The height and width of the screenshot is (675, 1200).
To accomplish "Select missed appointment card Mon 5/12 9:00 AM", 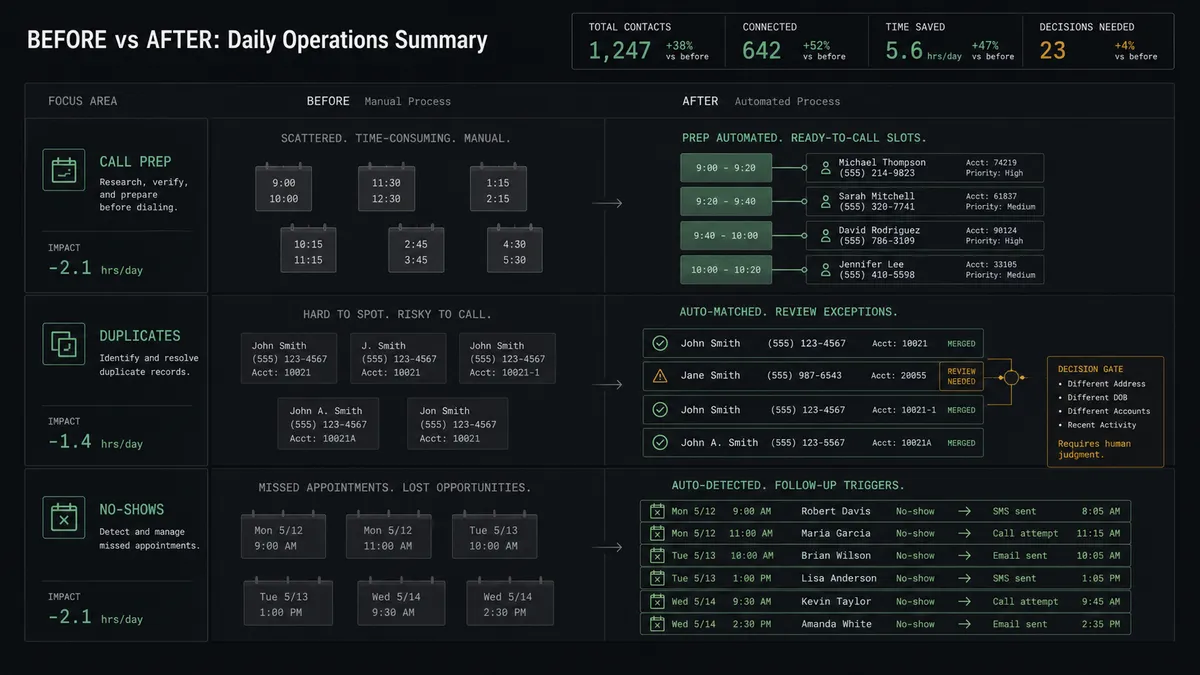I will pos(284,535).
